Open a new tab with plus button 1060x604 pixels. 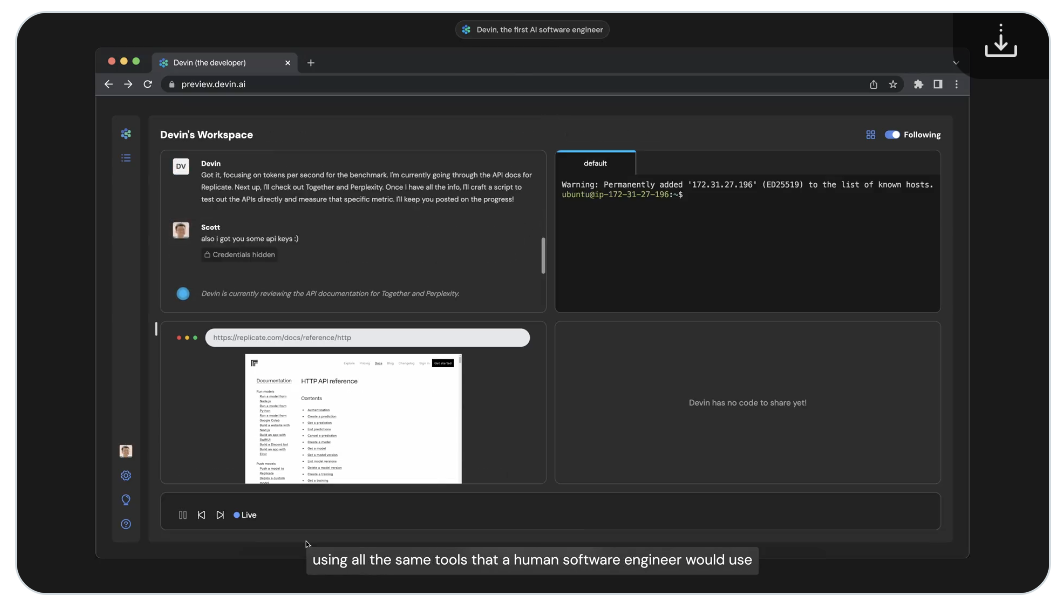tap(310, 63)
